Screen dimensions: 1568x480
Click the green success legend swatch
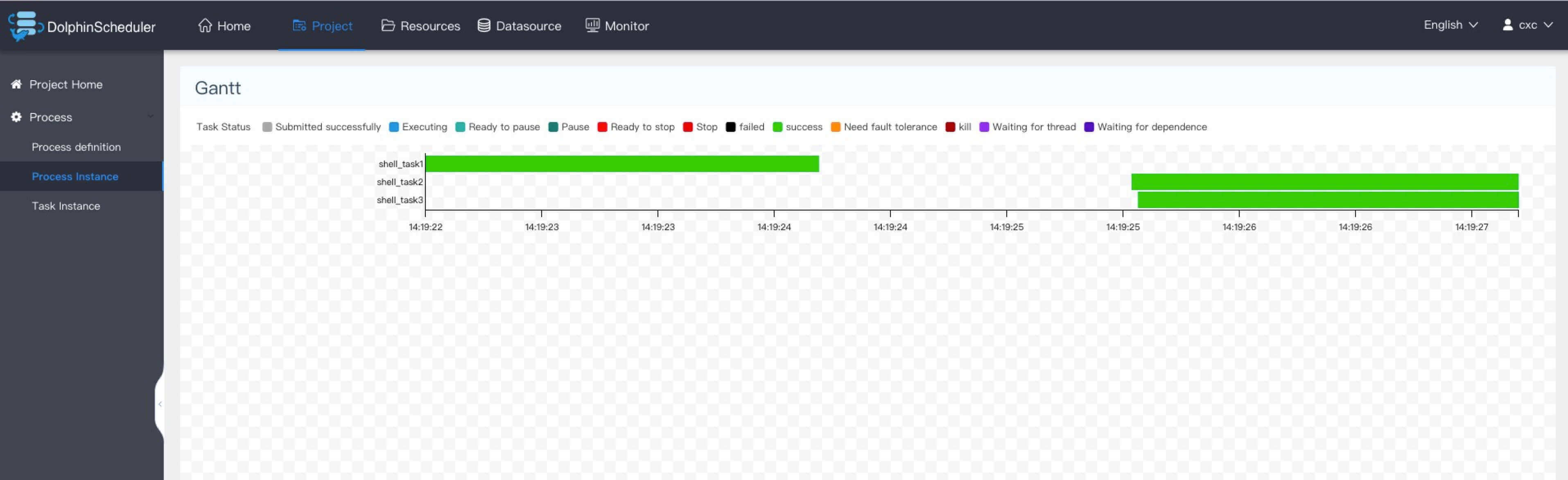pos(777,127)
